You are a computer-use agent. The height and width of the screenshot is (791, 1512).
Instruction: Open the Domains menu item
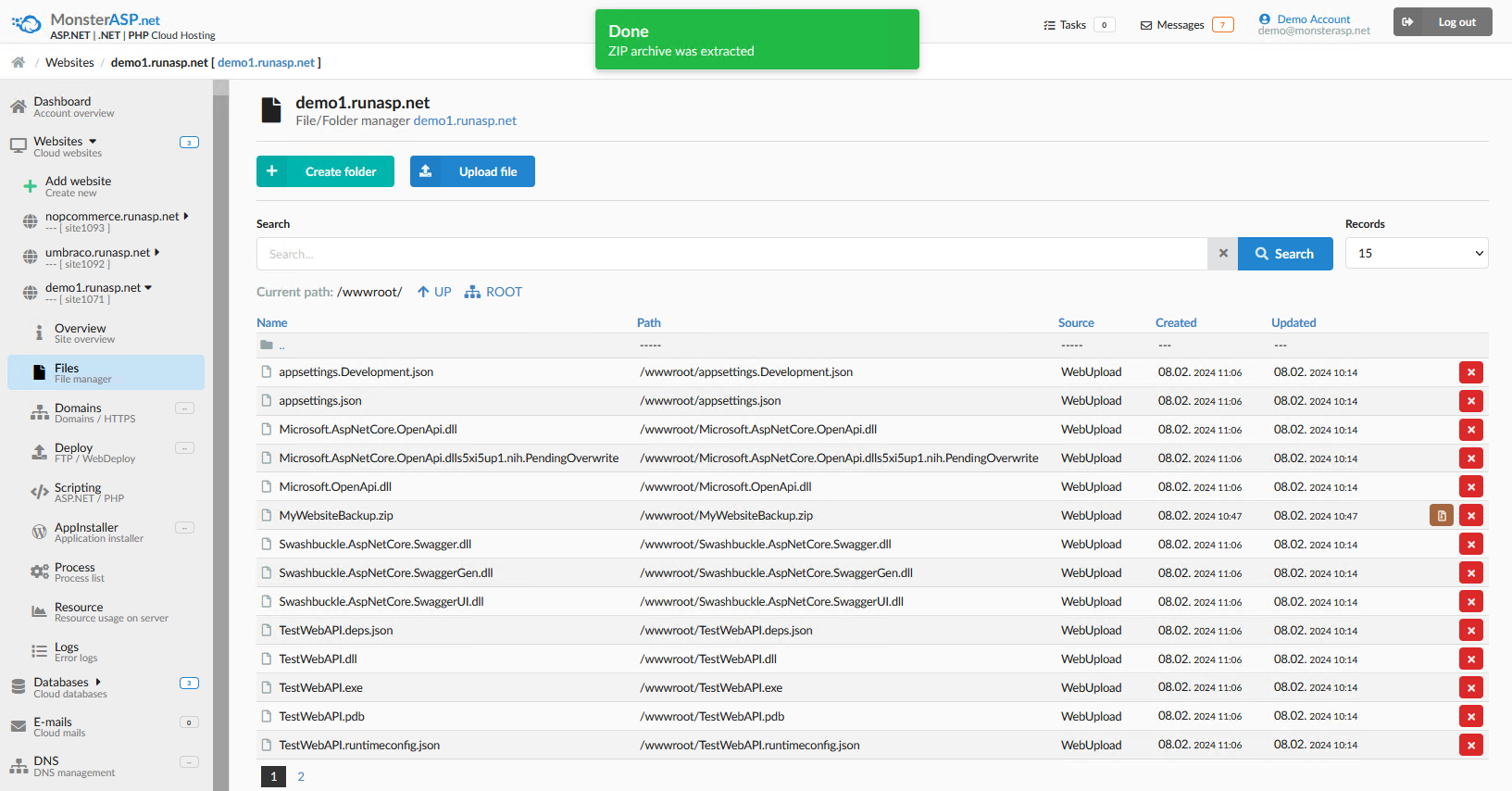coord(106,412)
